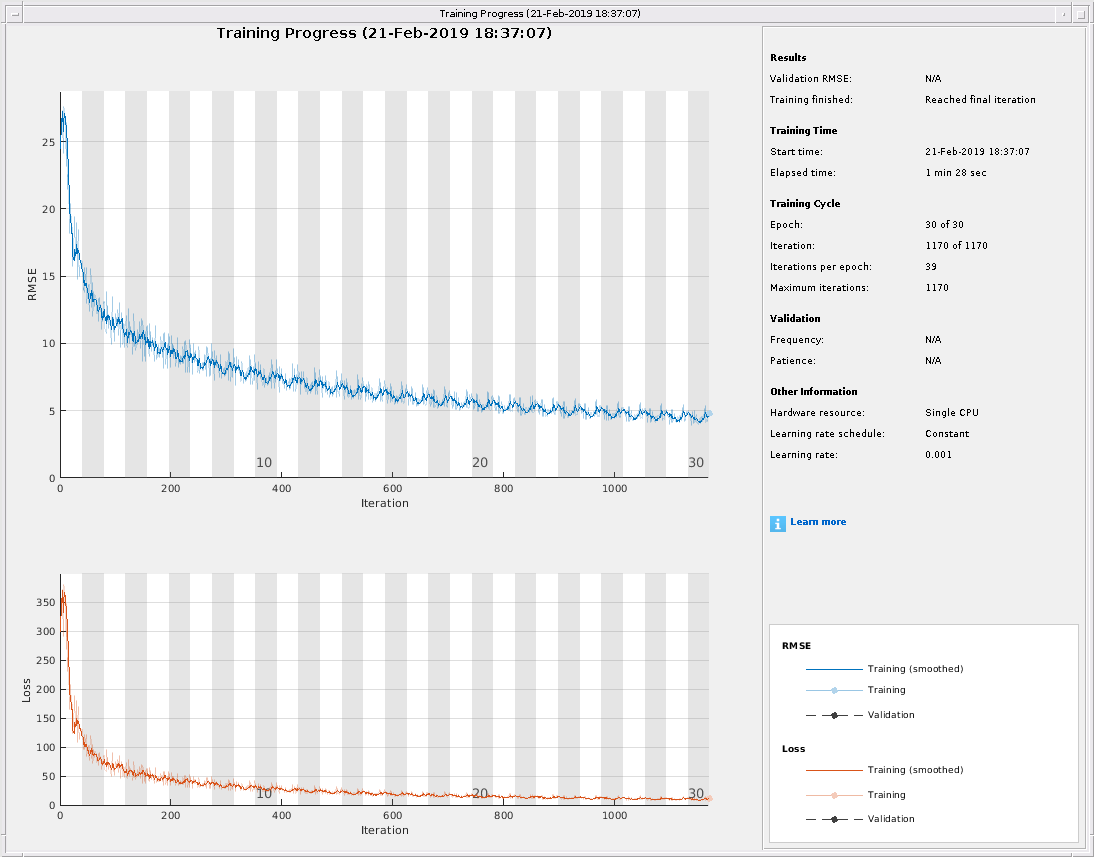The width and height of the screenshot is (1094, 857).
Task: Click the Elapsed time value
Action: pos(954,173)
